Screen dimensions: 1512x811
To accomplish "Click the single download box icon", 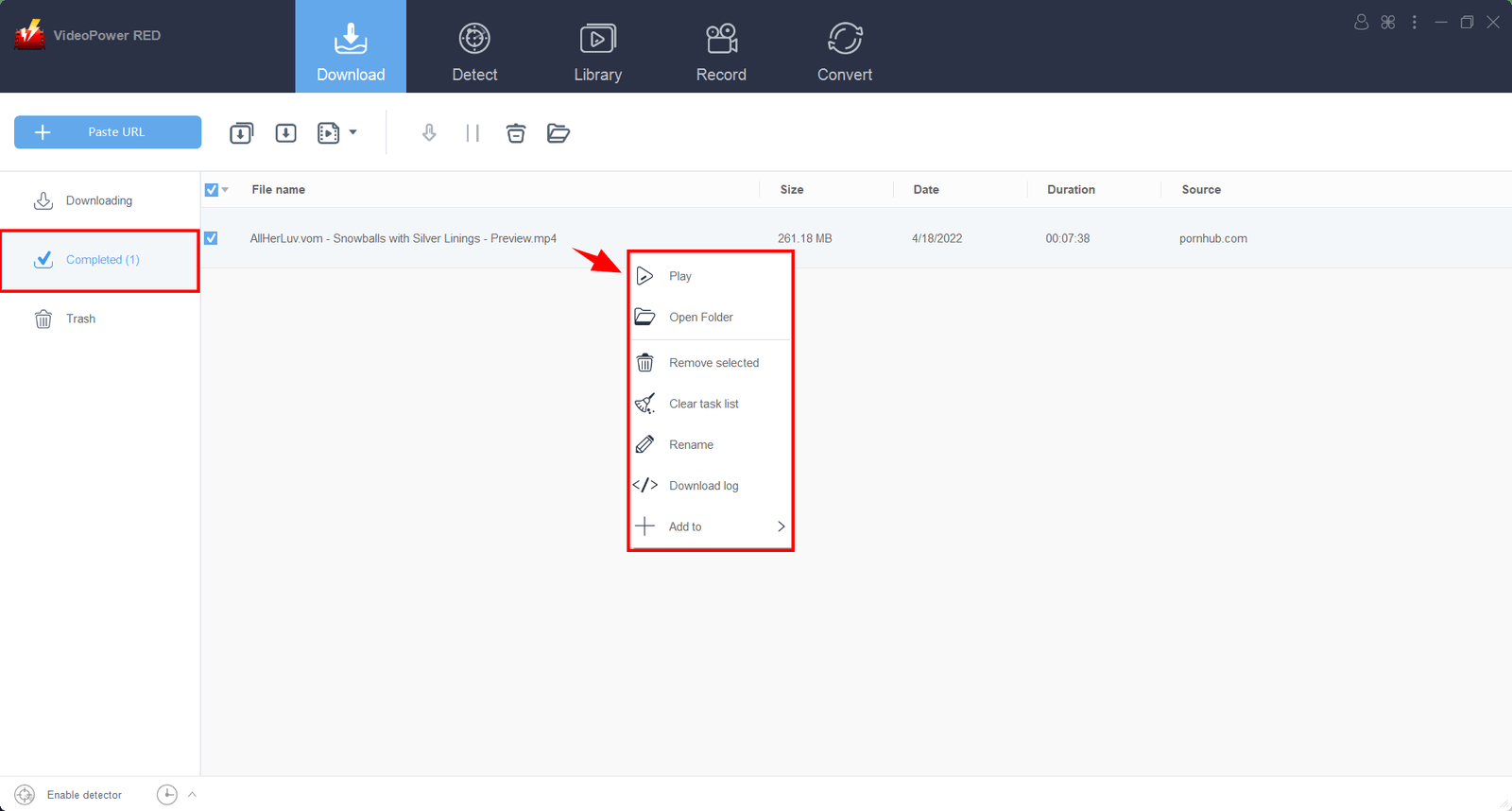I will [285, 133].
